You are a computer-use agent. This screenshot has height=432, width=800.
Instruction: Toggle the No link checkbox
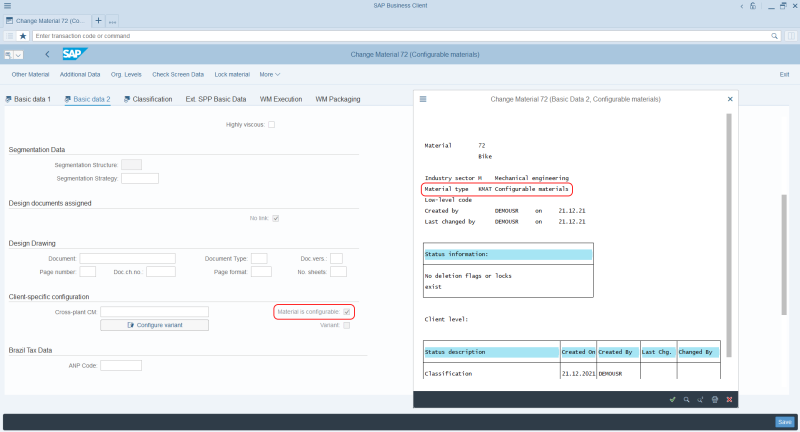pyautogui.click(x=276, y=218)
